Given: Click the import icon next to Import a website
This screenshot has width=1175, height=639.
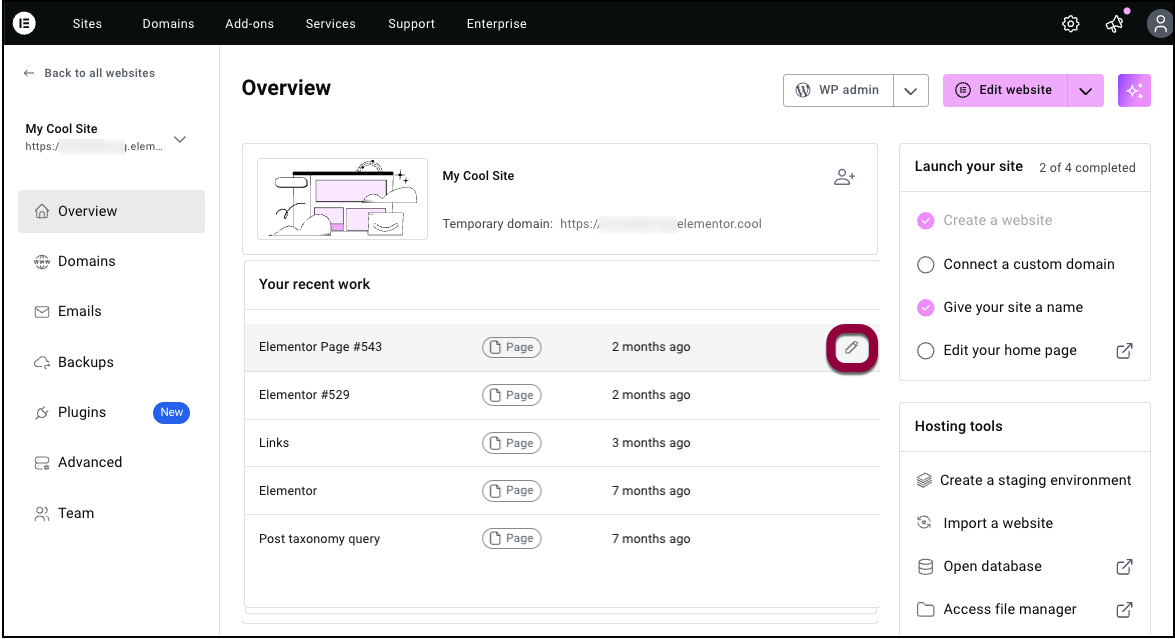Looking at the screenshot, I should click(924, 523).
